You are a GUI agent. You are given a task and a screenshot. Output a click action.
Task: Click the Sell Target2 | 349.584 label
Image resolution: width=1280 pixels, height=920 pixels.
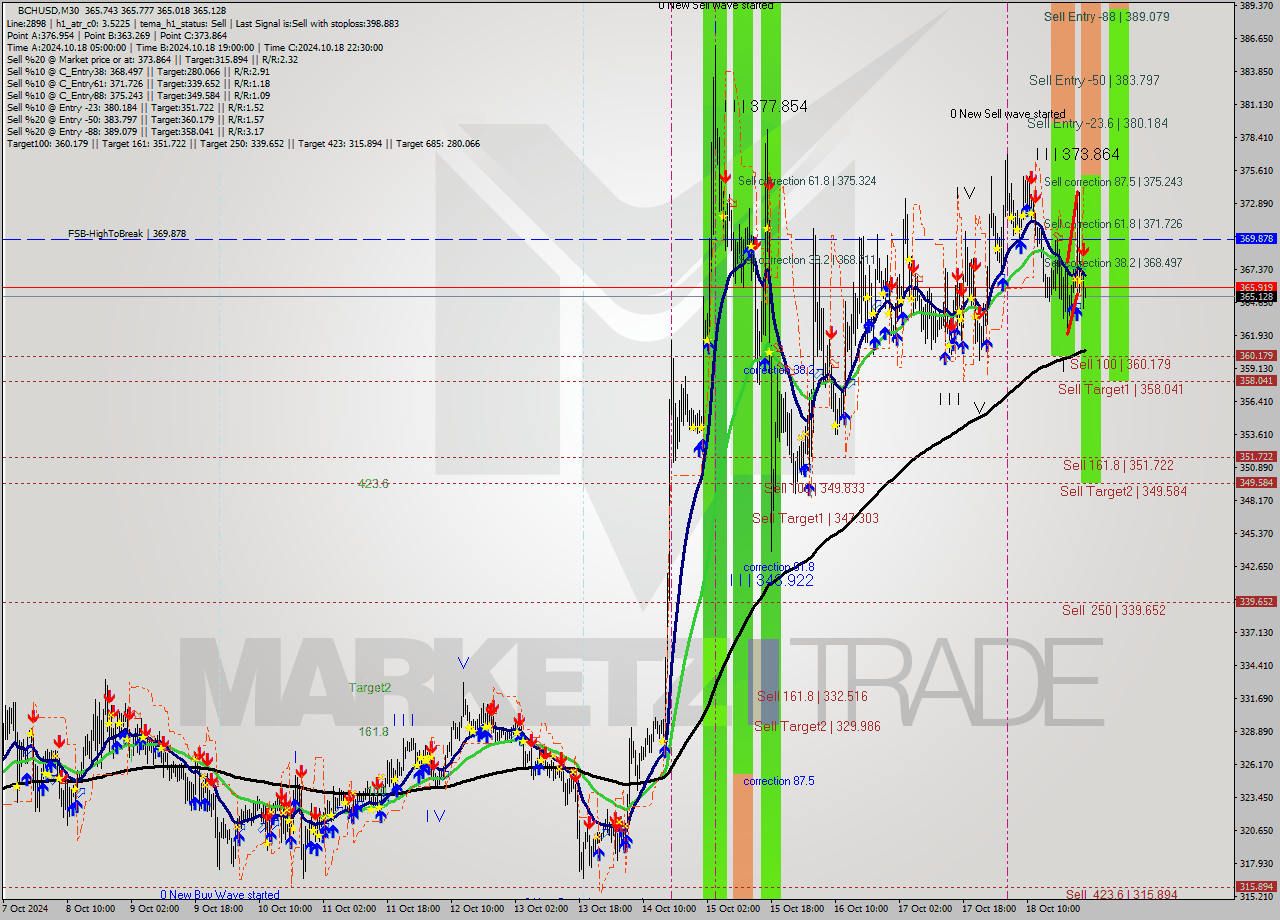point(1123,491)
